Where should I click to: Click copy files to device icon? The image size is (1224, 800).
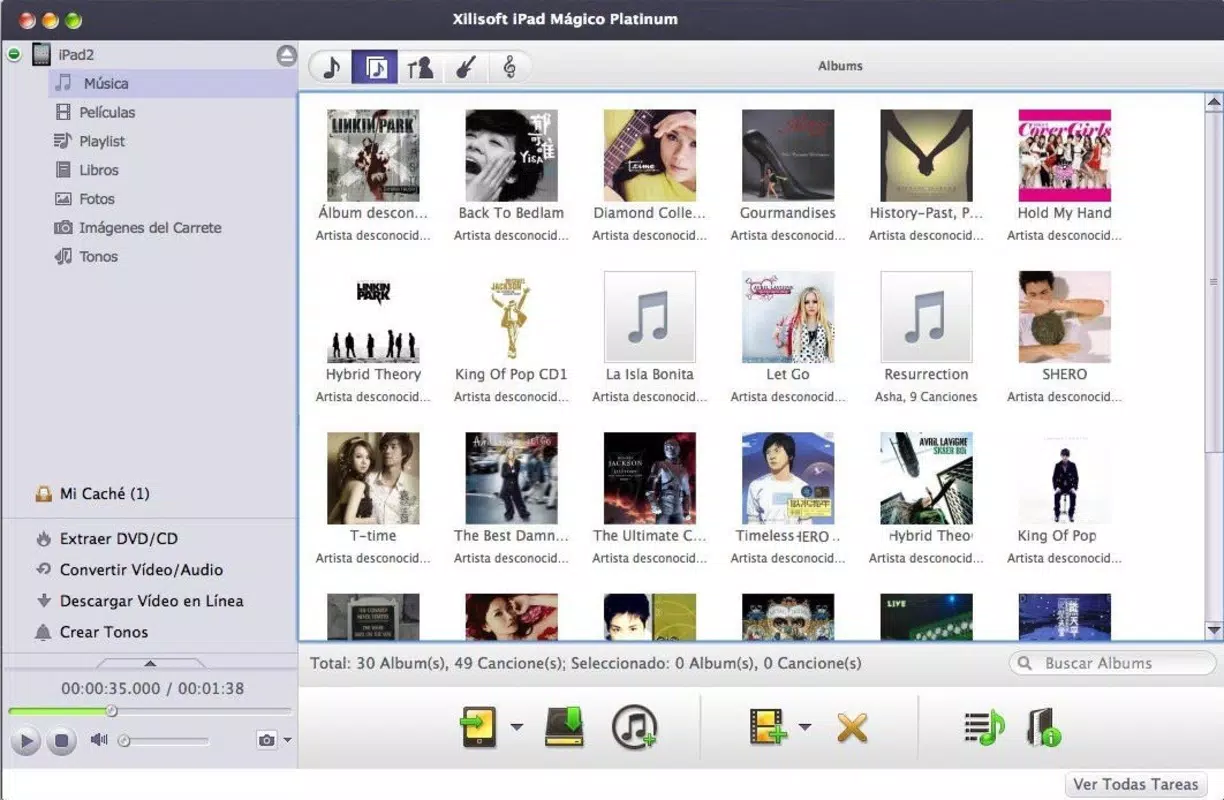[479, 727]
